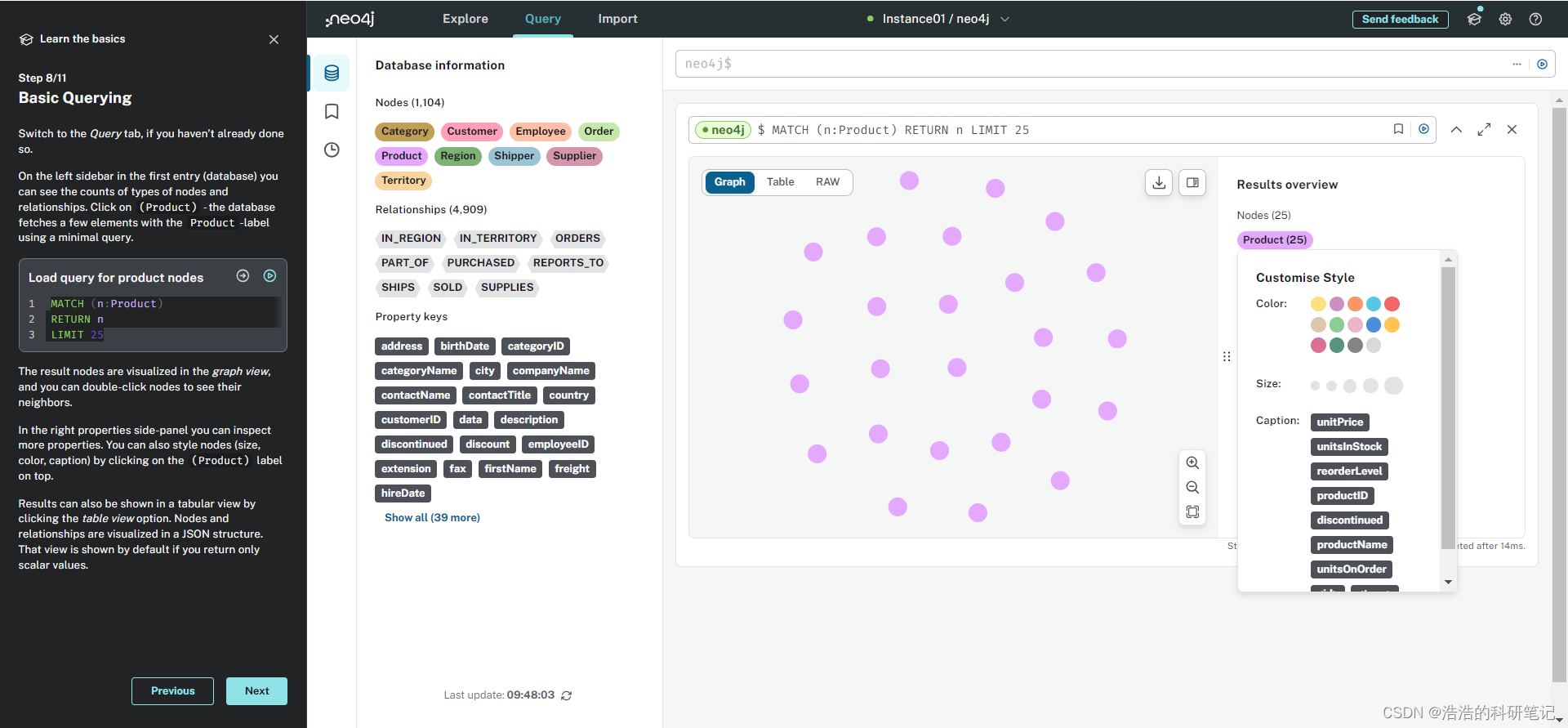Pick the dark teal-green color swatch
Viewport: 1568px width, 728px height.
pyautogui.click(x=1337, y=345)
